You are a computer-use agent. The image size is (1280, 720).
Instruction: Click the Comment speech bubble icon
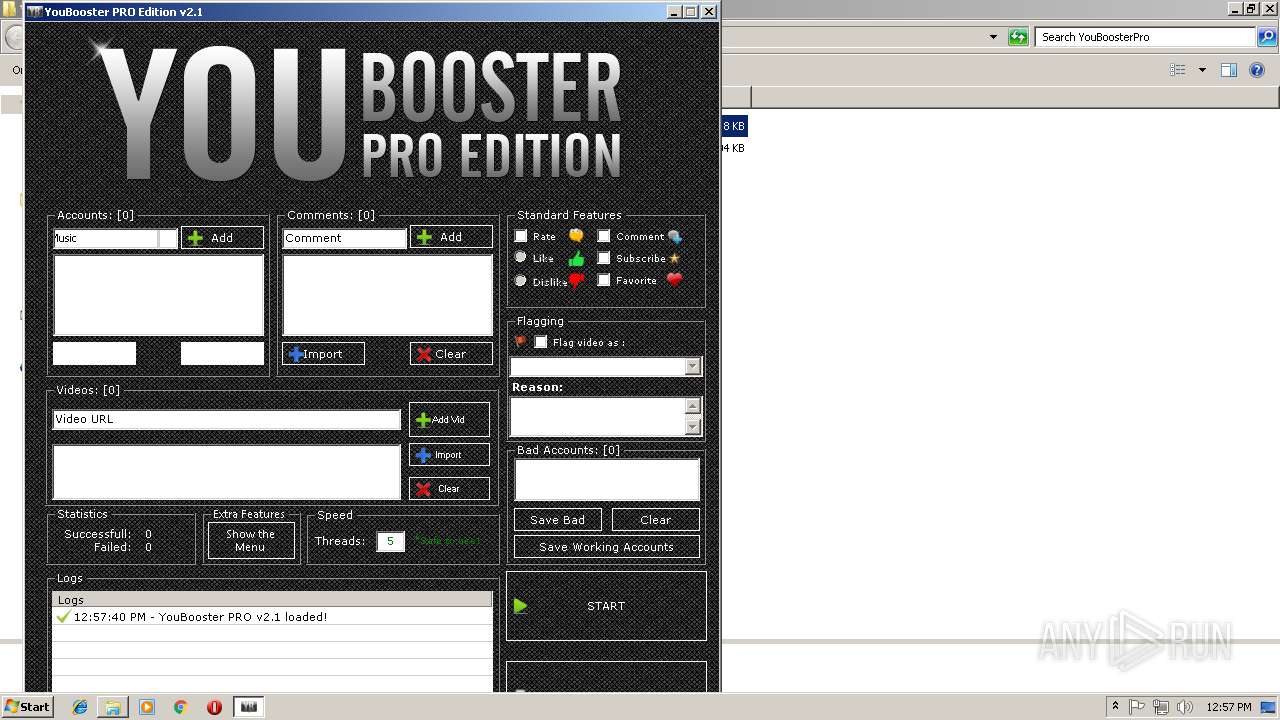(x=675, y=237)
